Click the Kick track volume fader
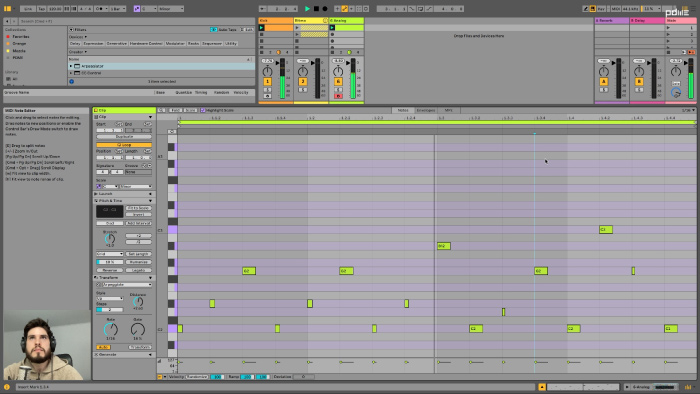The height and width of the screenshot is (394, 700). coord(283,78)
